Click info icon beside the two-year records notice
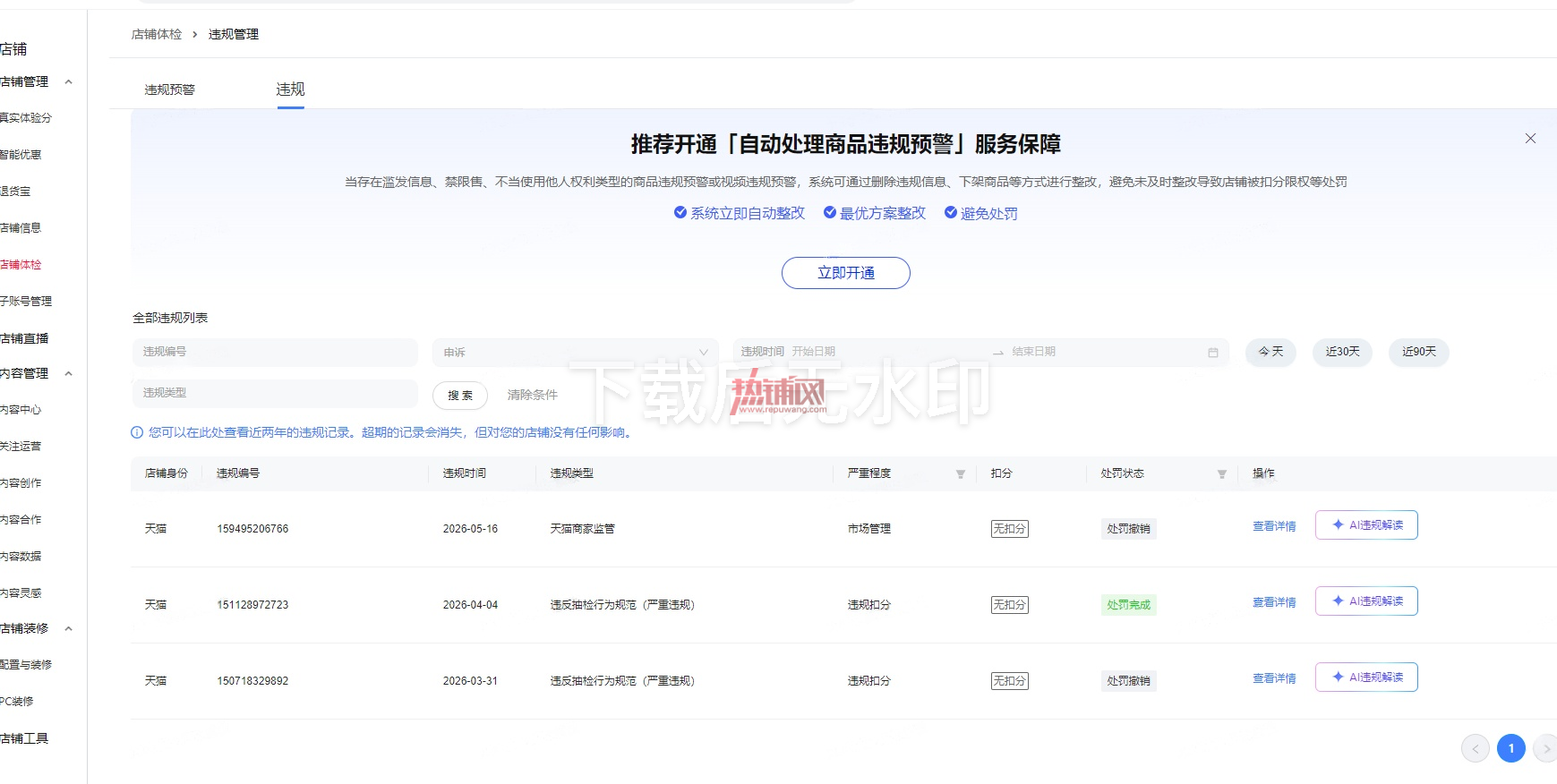Image resolution: width=1557 pixels, height=784 pixels. [x=137, y=432]
